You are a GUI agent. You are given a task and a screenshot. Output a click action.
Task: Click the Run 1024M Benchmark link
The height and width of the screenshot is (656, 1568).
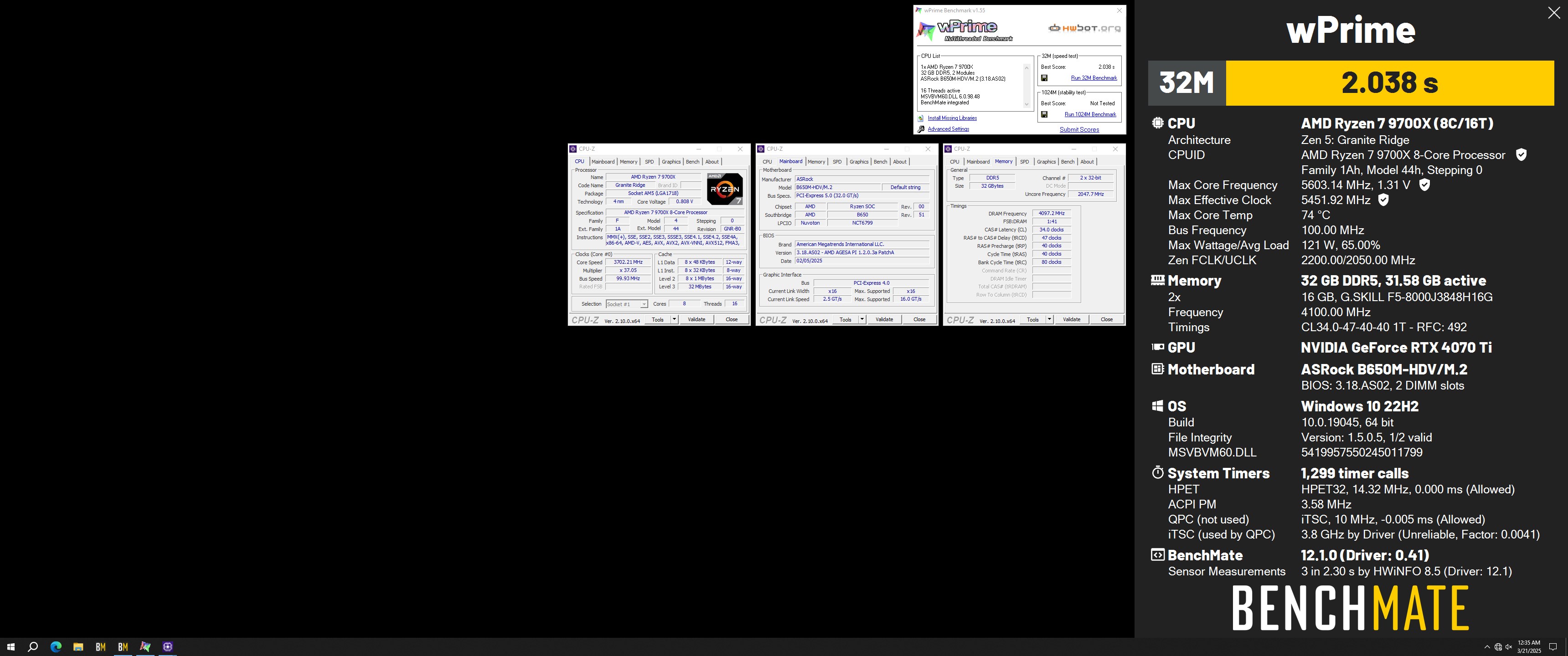coord(1090,114)
